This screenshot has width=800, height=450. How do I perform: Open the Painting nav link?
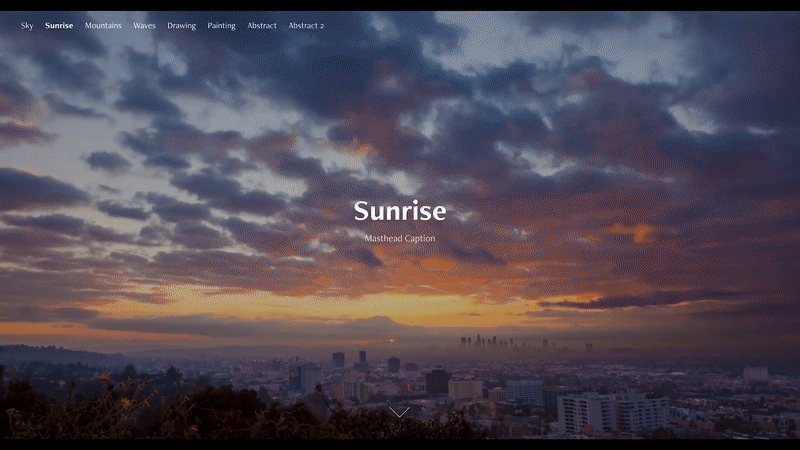(x=221, y=26)
